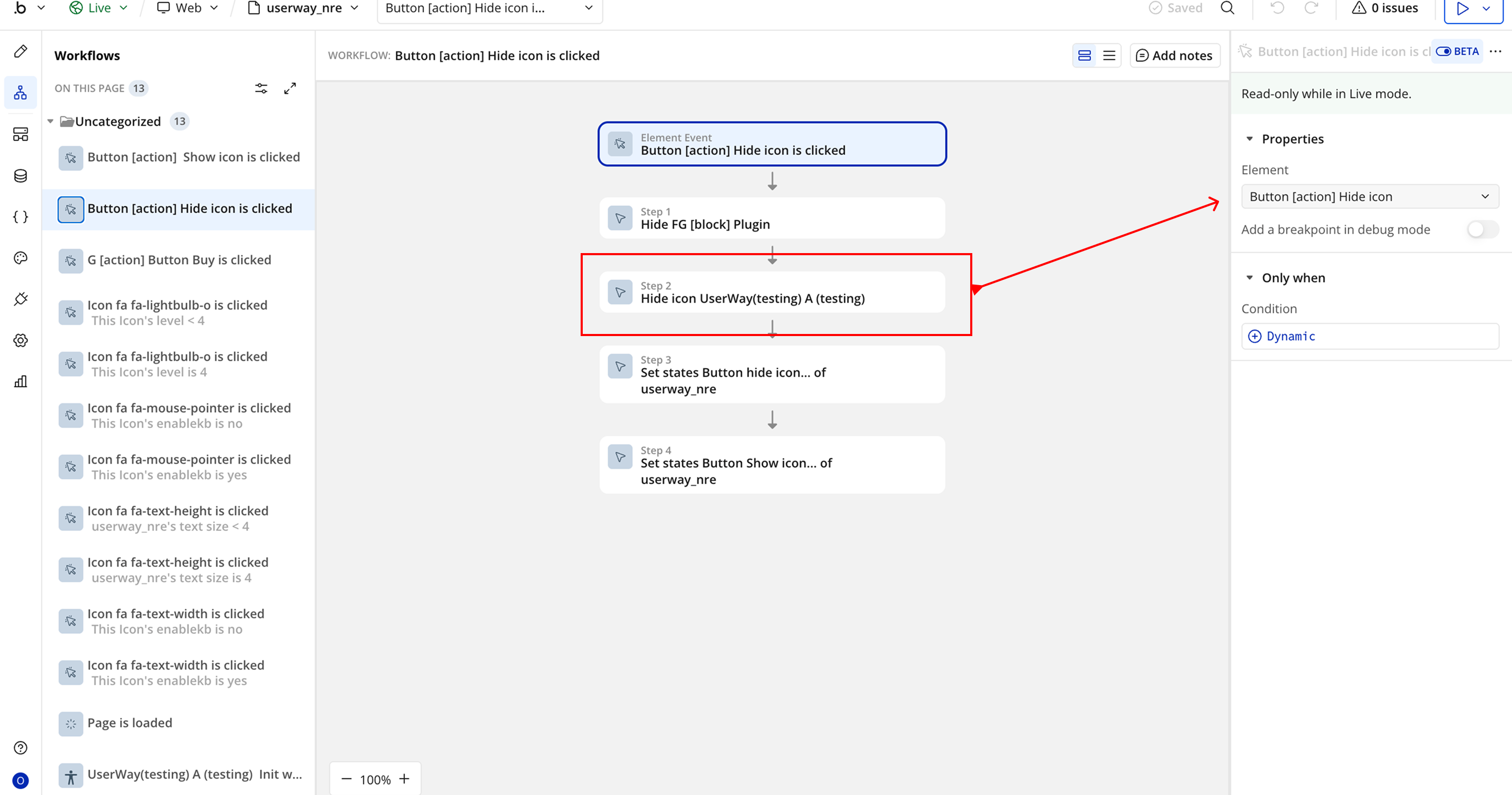Open the Element dropdown Button Hide icon
The image size is (1512, 795).
1369,197
